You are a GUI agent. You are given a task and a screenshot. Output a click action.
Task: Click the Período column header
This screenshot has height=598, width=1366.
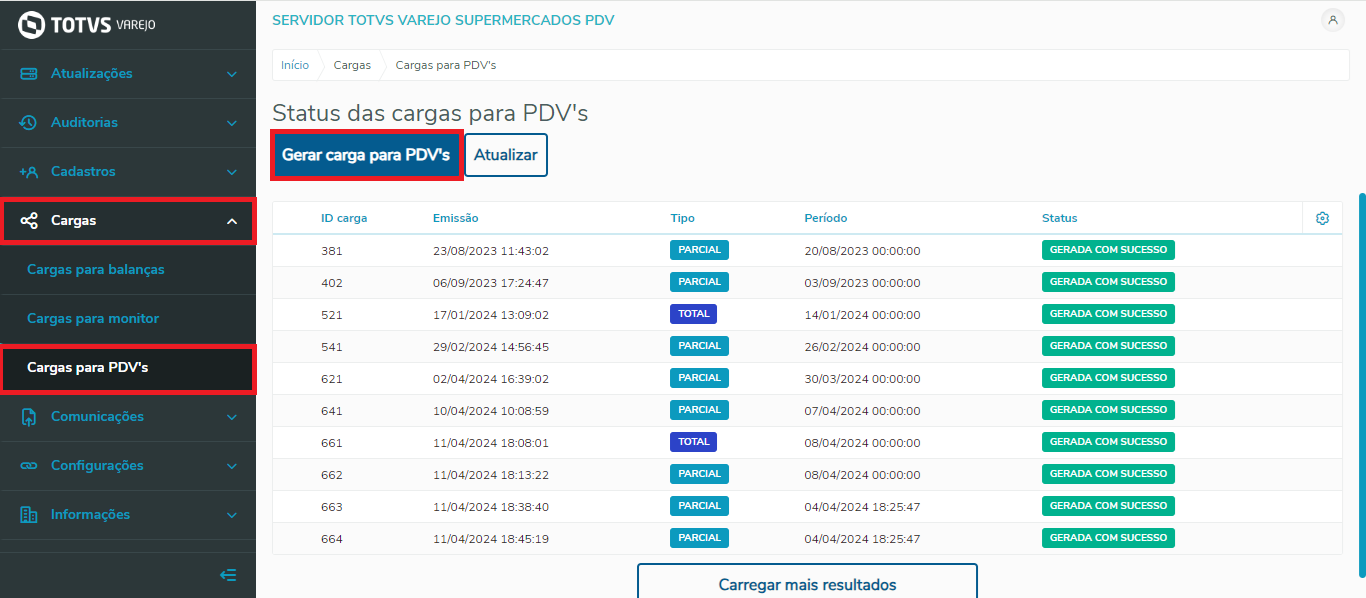(x=826, y=218)
